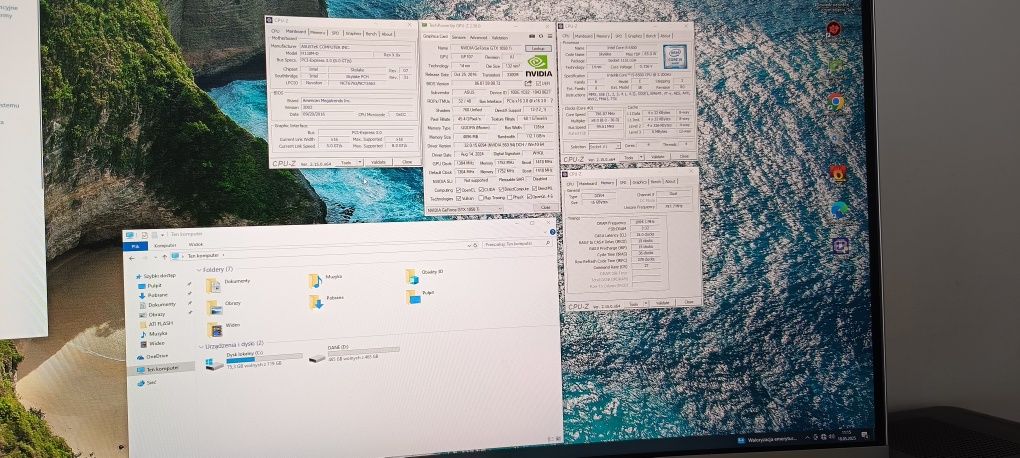Image resolution: width=1020 pixels, height=458 pixels.
Task: Open the address bar history dropdown in Explorer
Action: tap(470, 246)
